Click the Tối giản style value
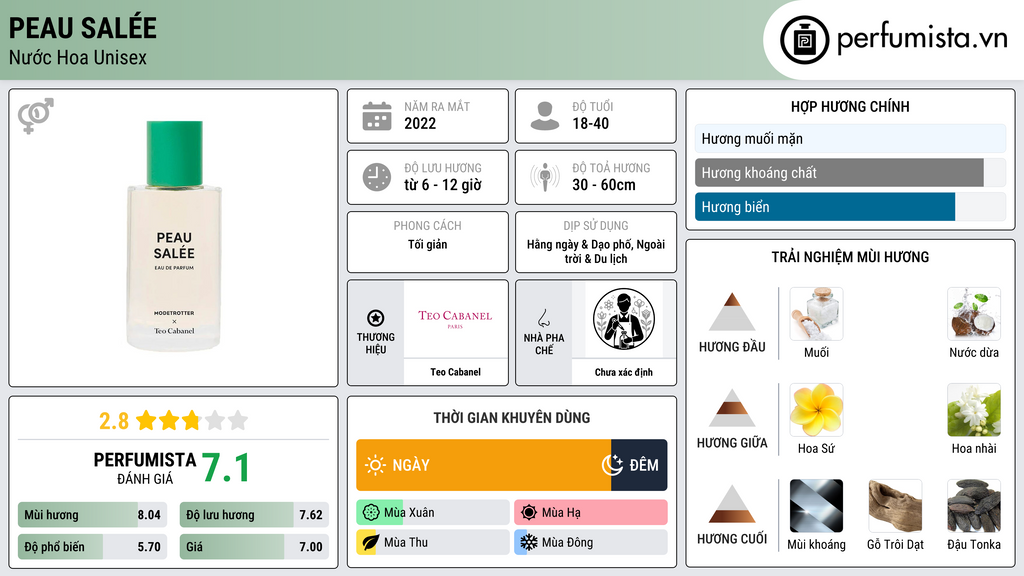Screen dimensions: 1024x576 428,244
